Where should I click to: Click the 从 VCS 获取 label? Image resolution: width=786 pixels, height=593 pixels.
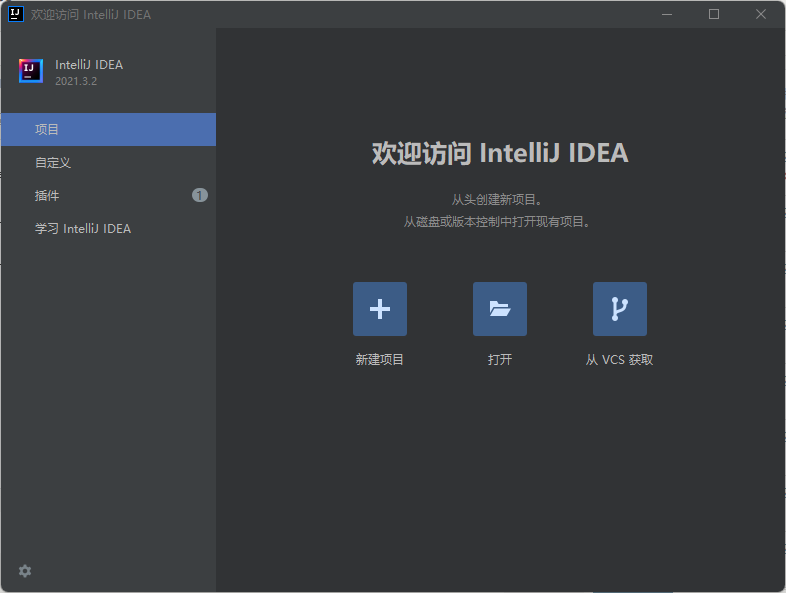point(620,359)
